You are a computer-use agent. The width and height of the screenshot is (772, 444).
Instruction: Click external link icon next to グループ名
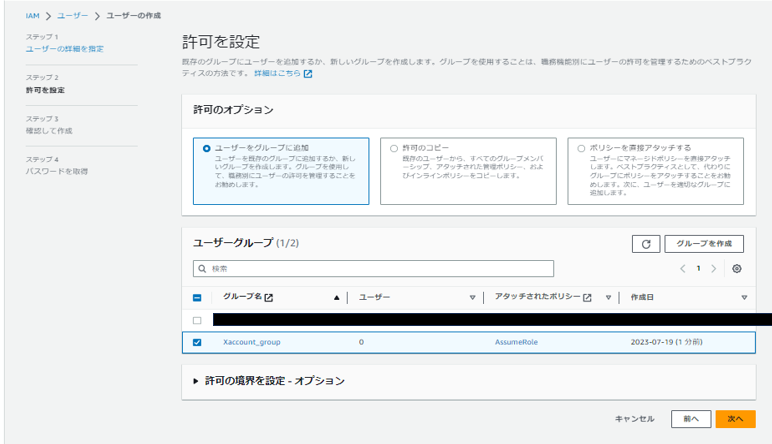pos(268,297)
